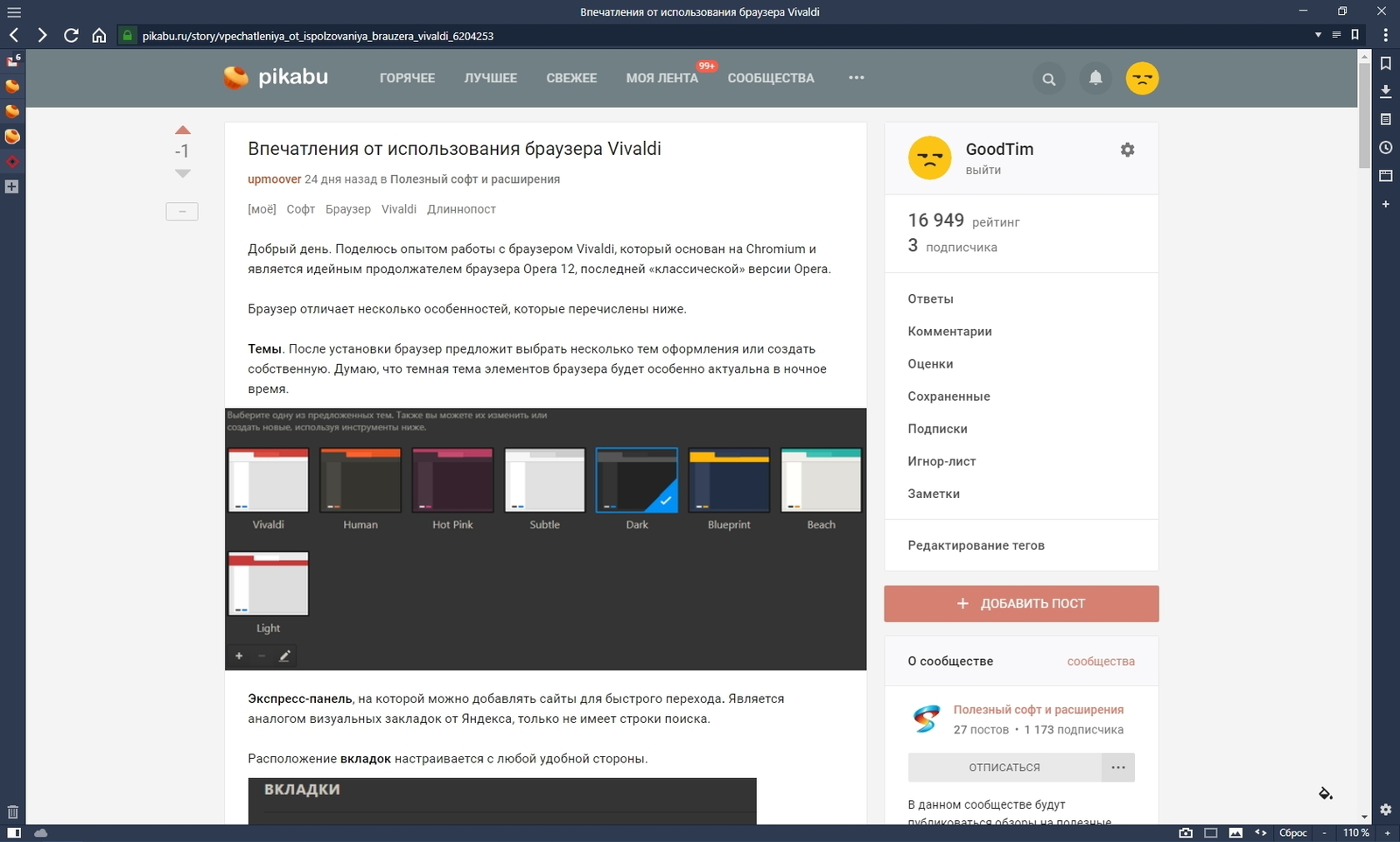Switch to the gmail tab with badge 6
1400x842 pixels.
pyautogui.click(x=12, y=60)
